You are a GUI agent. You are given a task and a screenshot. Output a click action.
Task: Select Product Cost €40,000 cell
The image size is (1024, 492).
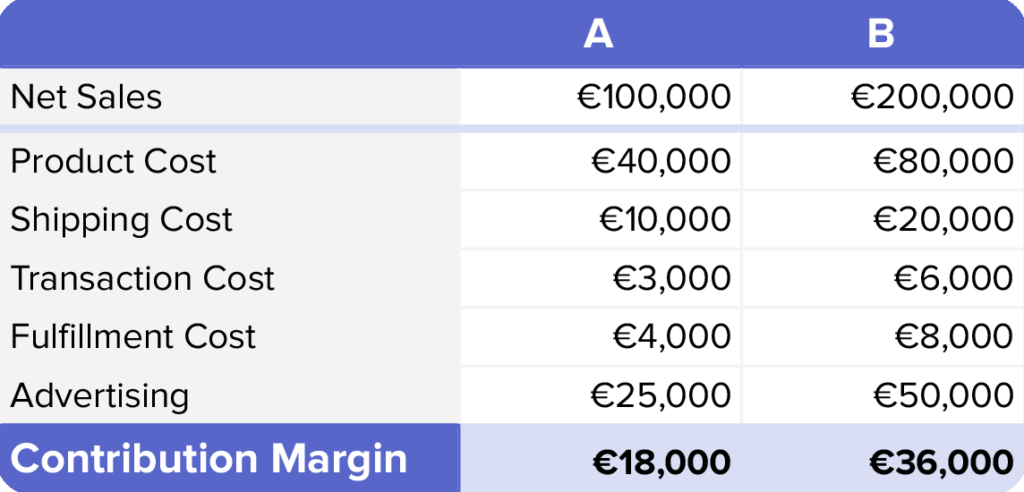click(x=663, y=161)
